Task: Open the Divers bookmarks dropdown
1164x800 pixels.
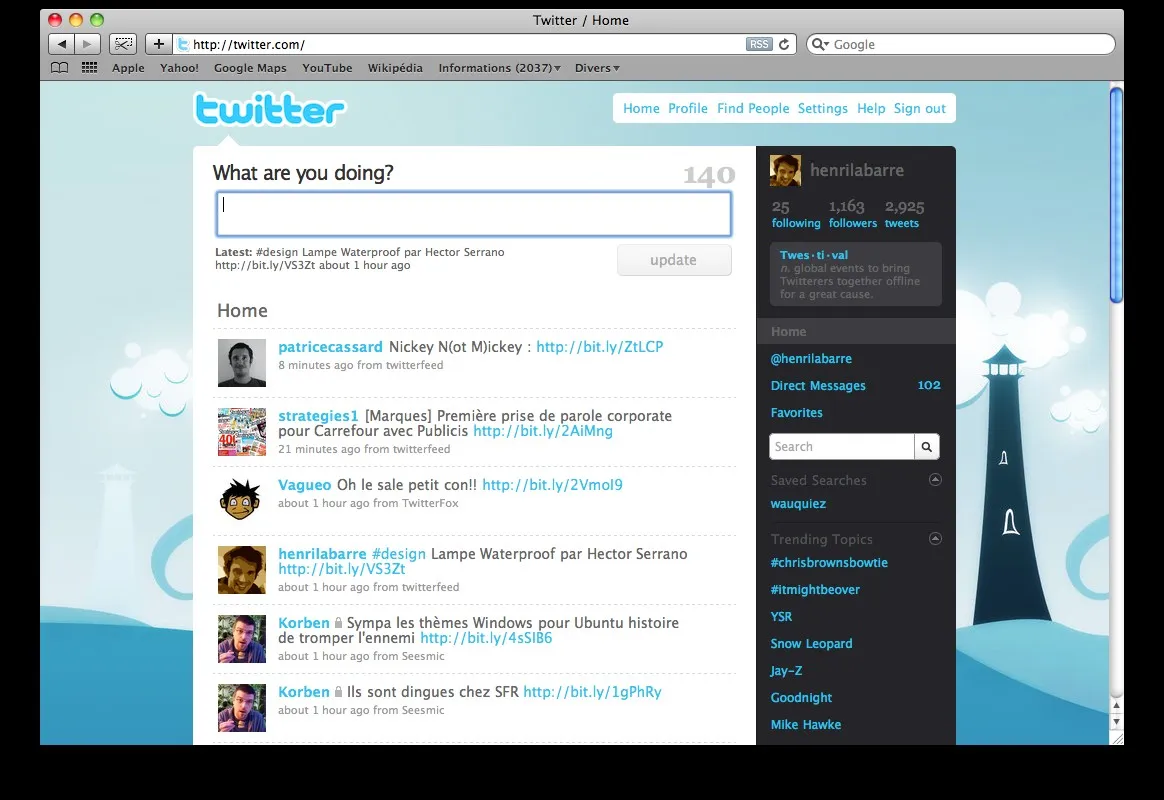Action: click(x=597, y=68)
